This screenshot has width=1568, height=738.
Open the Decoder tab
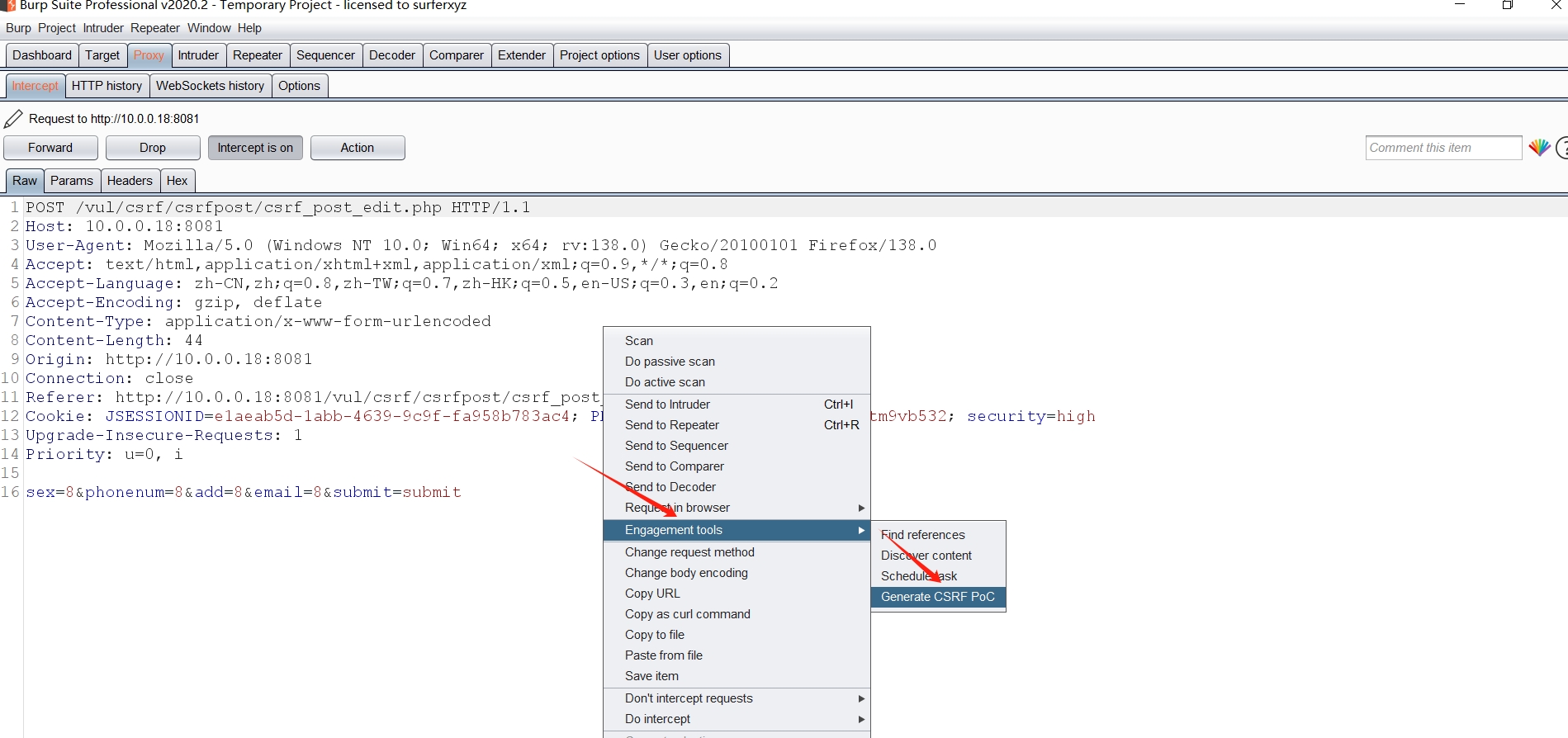point(392,55)
